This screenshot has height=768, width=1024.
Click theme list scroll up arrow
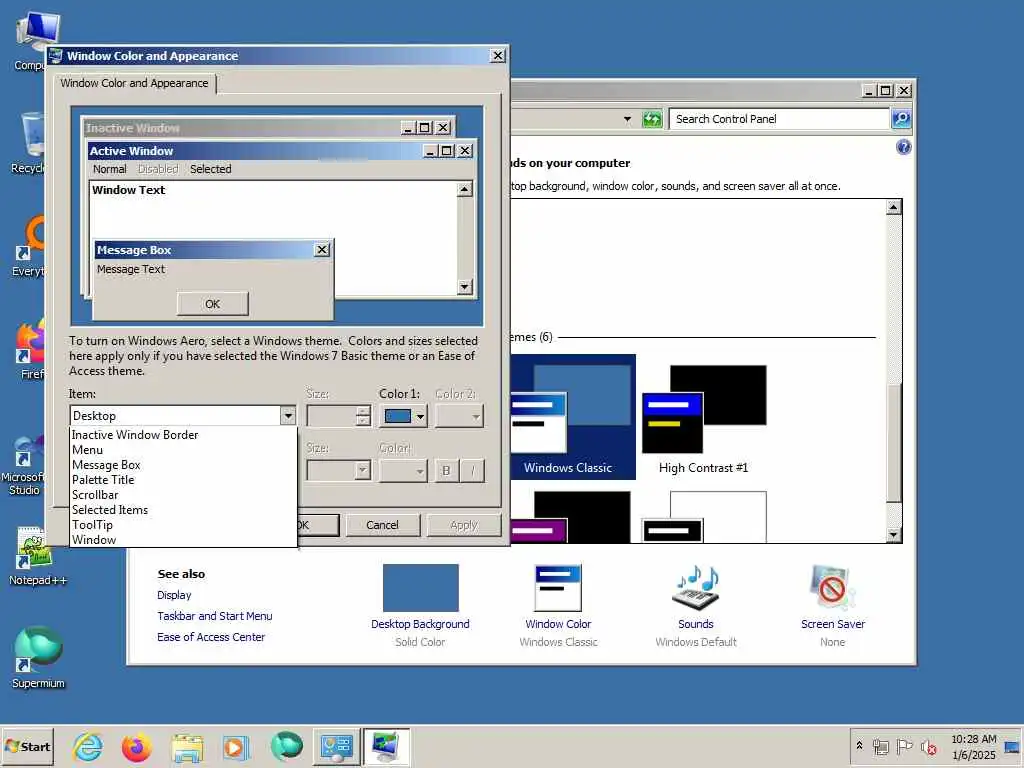(893, 208)
